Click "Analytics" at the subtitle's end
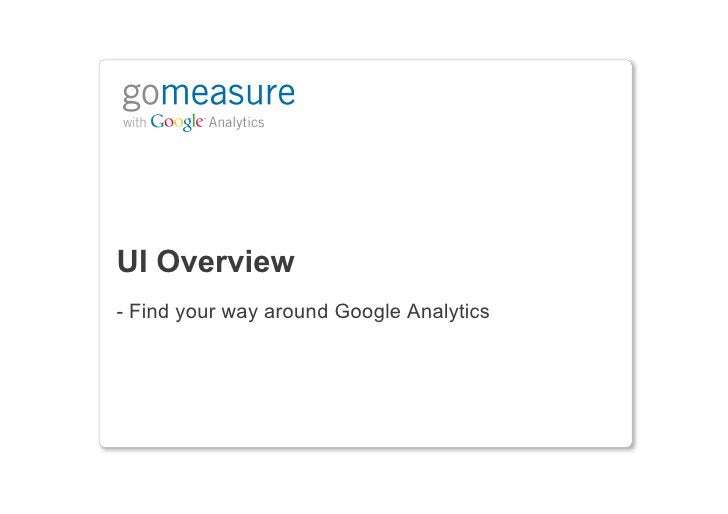Image resolution: width=728 pixels, height=514 pixels. 448,312
